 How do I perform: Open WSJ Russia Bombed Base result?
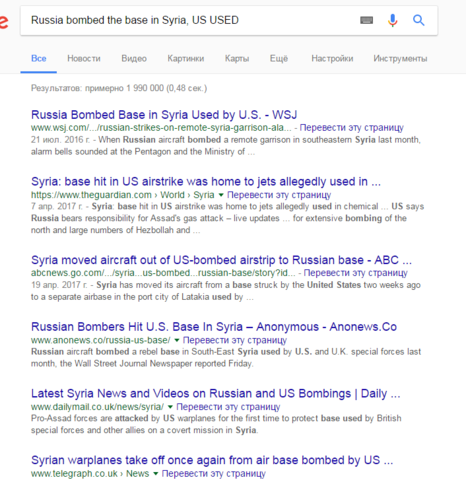coord(164,115)
